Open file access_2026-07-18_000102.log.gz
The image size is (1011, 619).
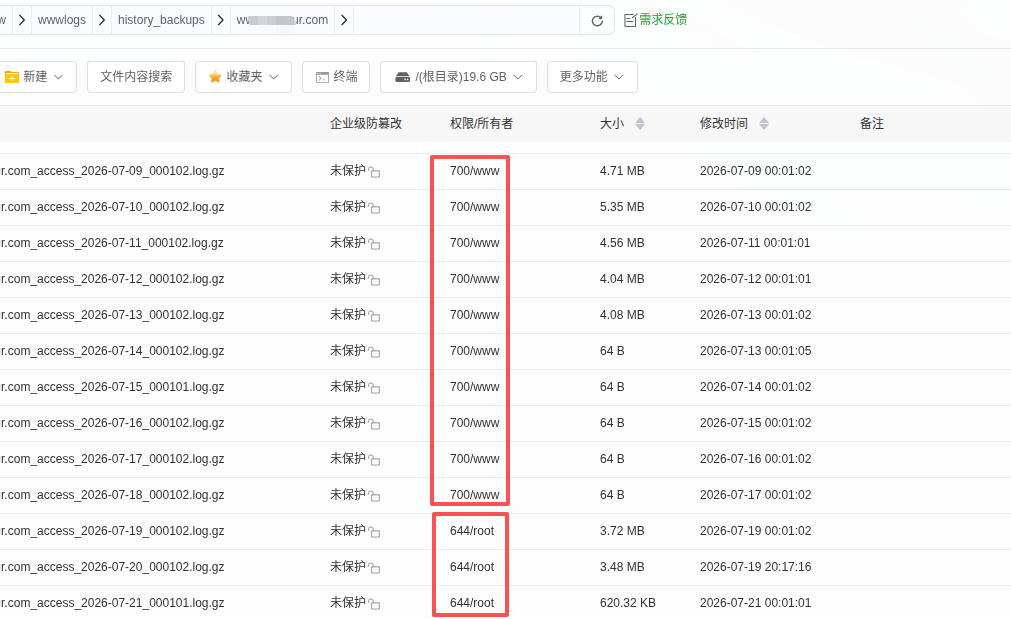pos(112,495)
